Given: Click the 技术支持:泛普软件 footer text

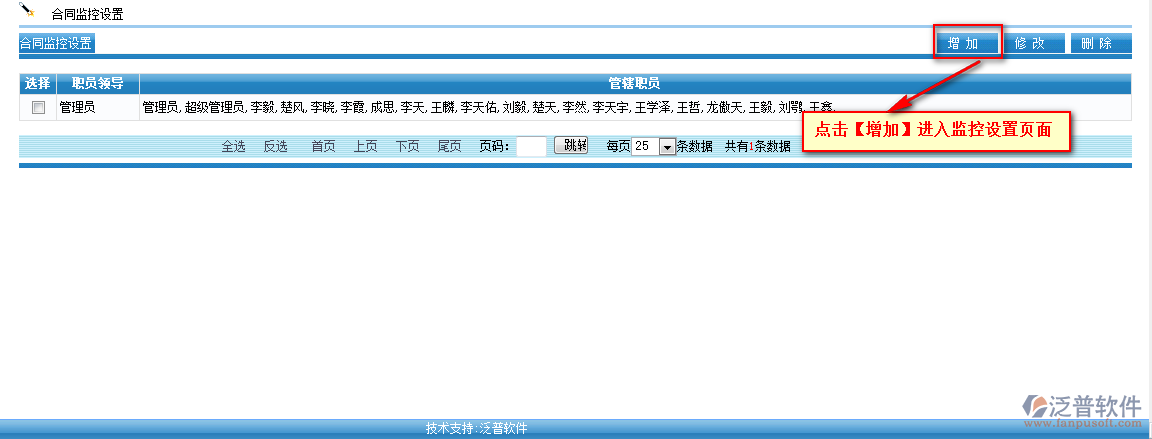Looking at the screenshot, I should (476, 429).
